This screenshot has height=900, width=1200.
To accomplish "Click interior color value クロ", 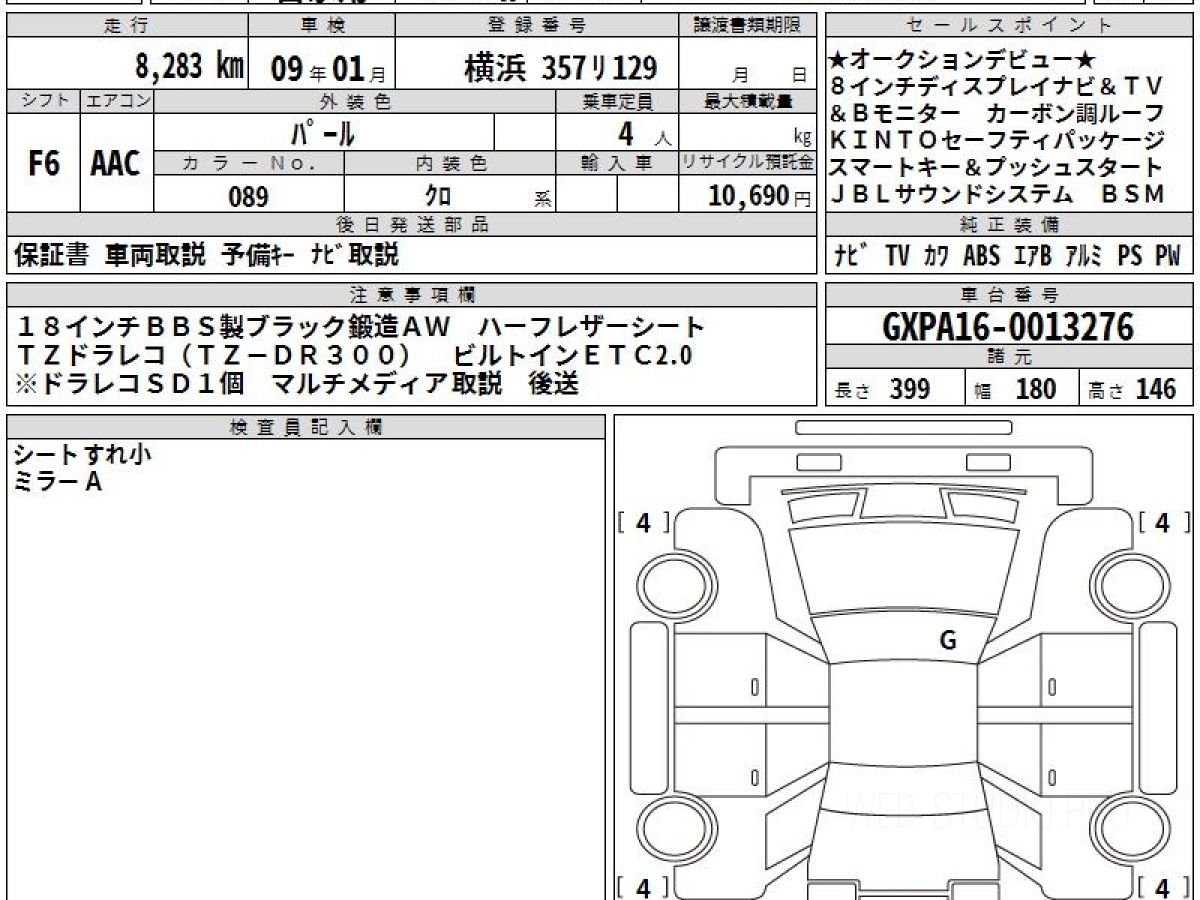I will click(x=439, y=197).
